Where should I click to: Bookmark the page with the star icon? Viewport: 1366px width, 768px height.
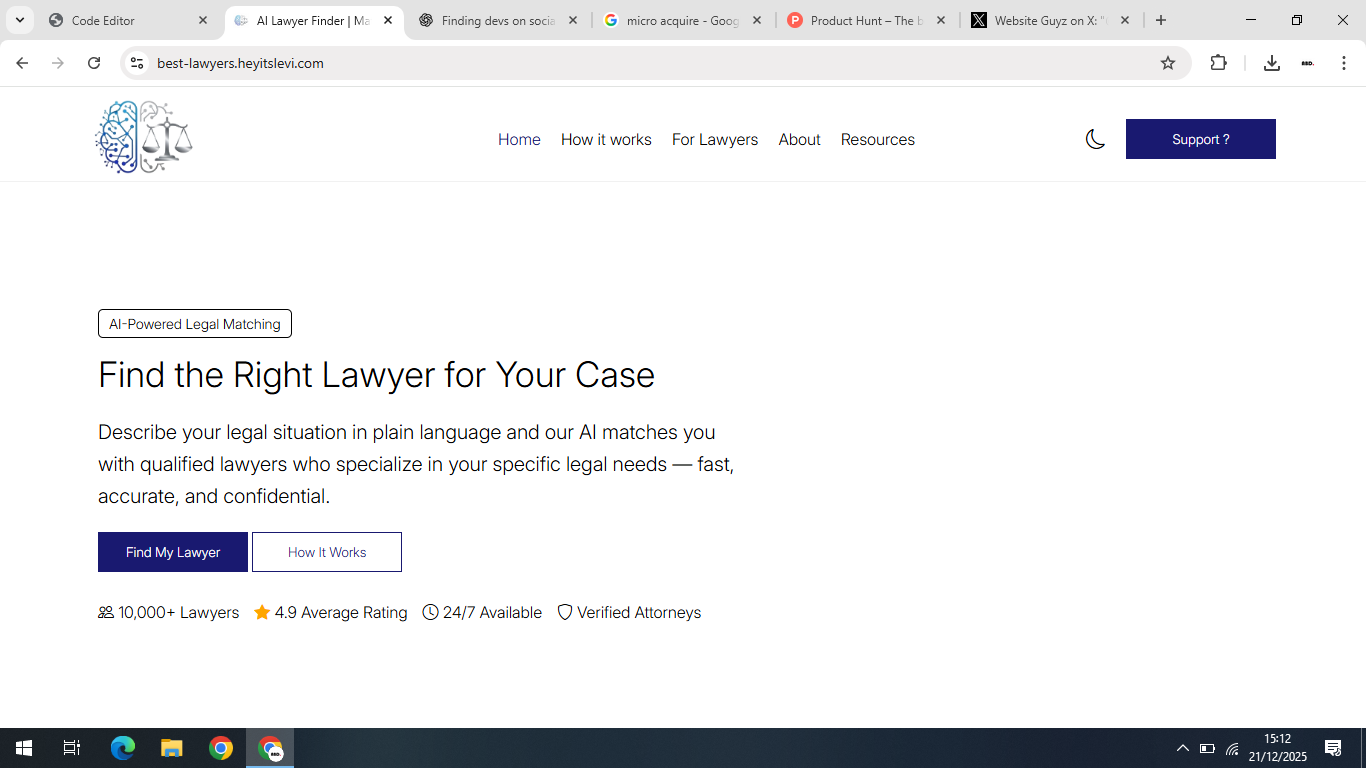pyautogui.click(x=1168, y=62)
